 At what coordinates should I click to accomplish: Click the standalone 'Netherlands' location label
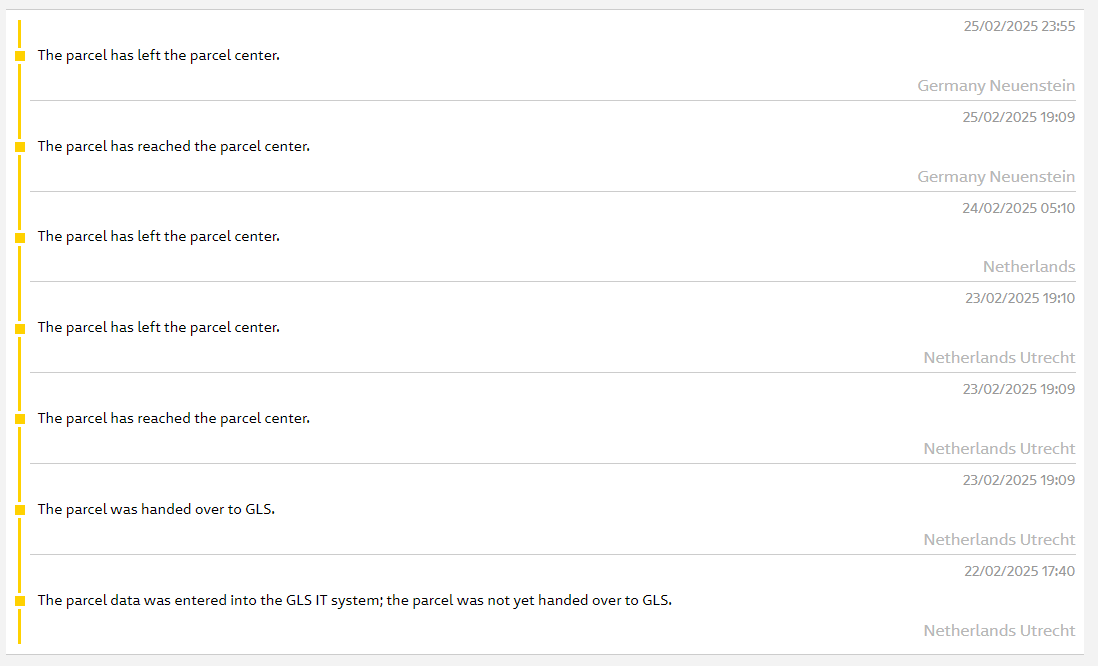pyautogui.click(x=1029, y=267)
